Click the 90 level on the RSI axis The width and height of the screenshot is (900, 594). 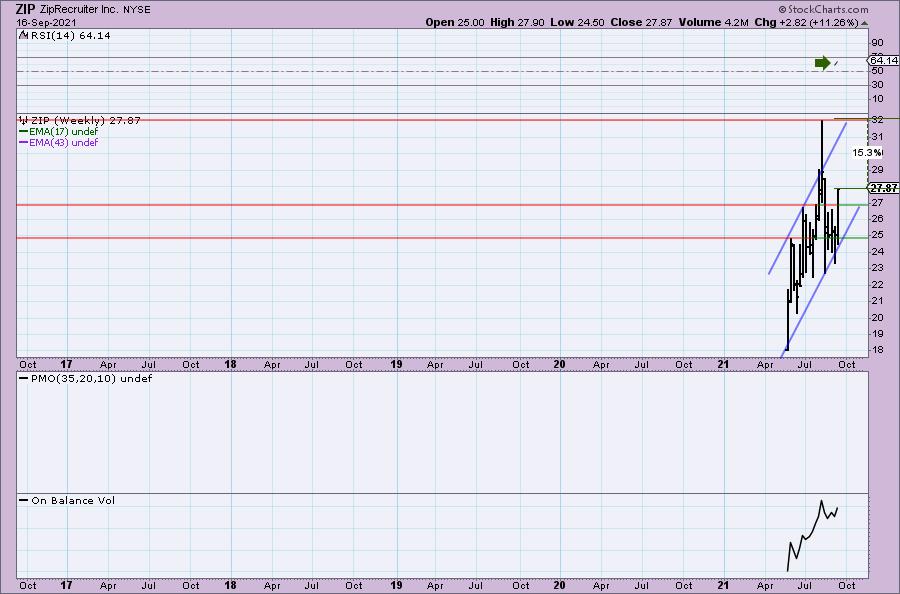click(877, 43)
